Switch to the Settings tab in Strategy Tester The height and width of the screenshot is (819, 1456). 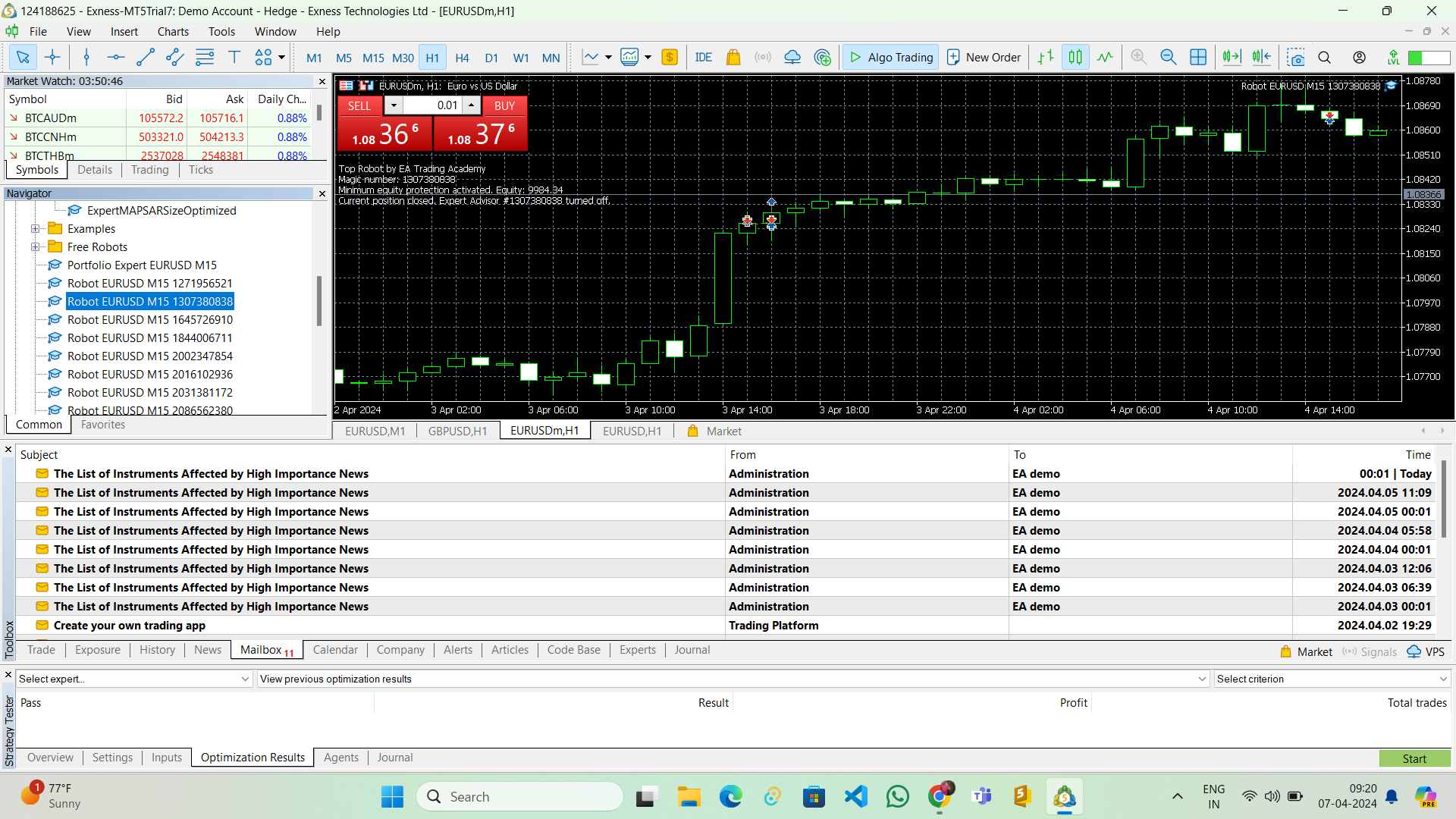tap(112, 758)
